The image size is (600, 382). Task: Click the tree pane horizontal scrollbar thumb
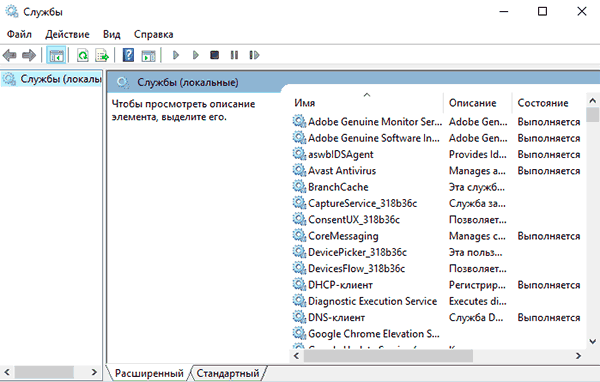tap(44, 372)
